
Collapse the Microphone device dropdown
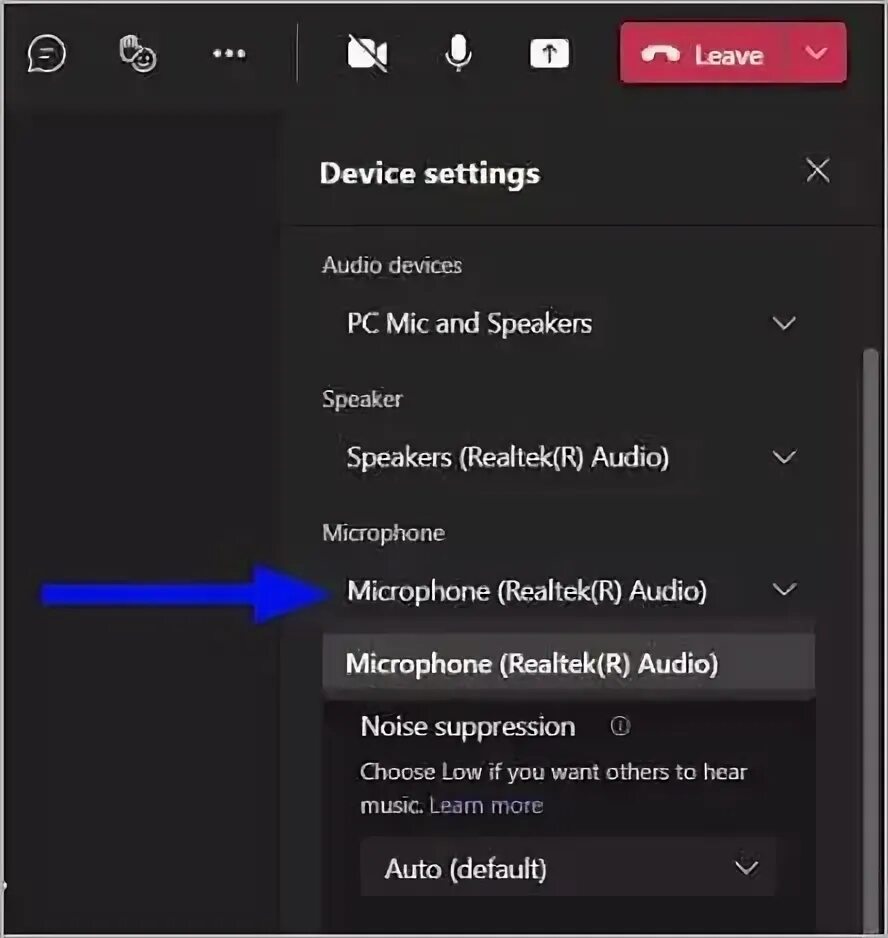(569, 590)
